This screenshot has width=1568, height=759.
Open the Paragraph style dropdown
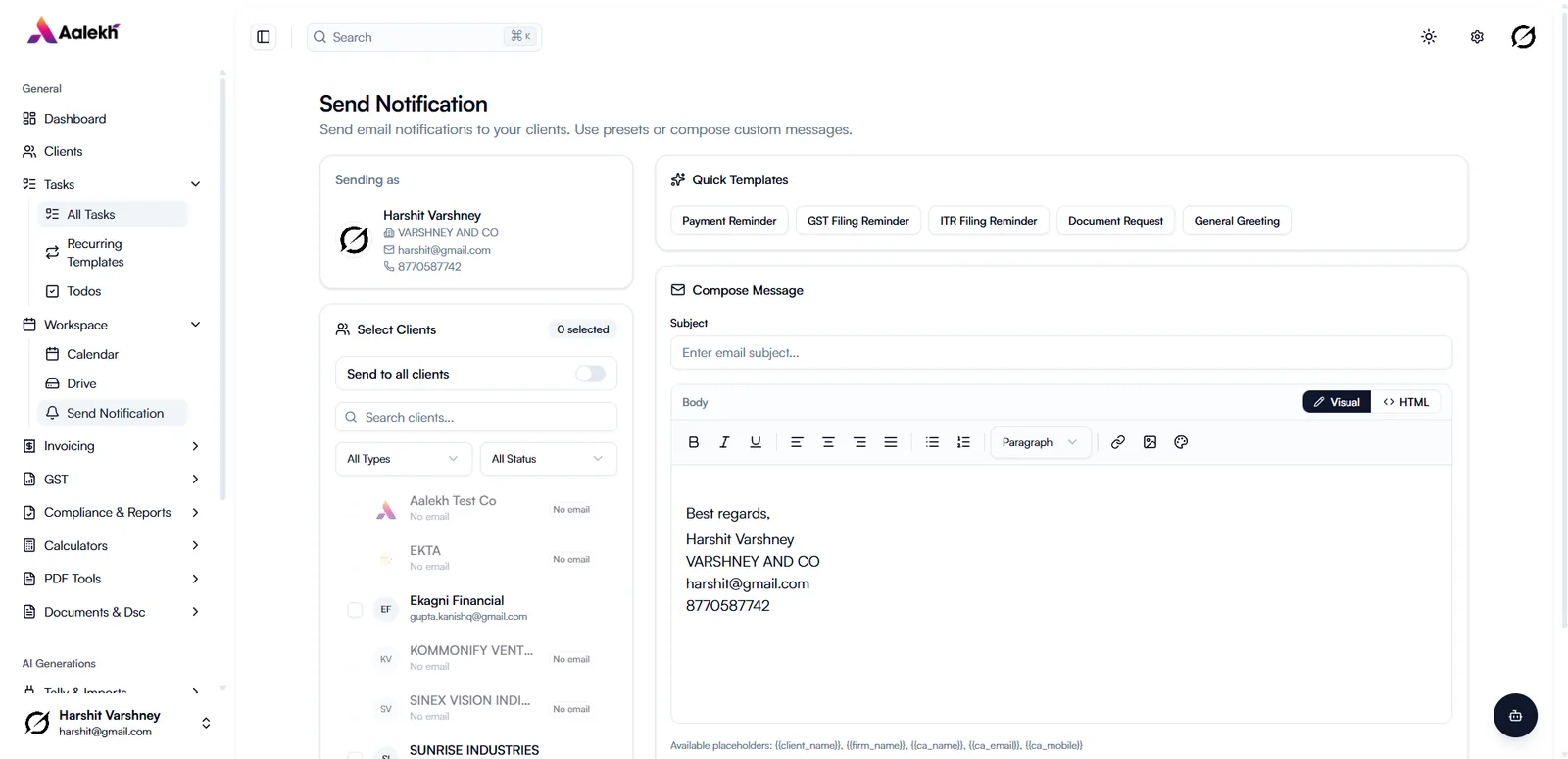(x=1039, y=442)
